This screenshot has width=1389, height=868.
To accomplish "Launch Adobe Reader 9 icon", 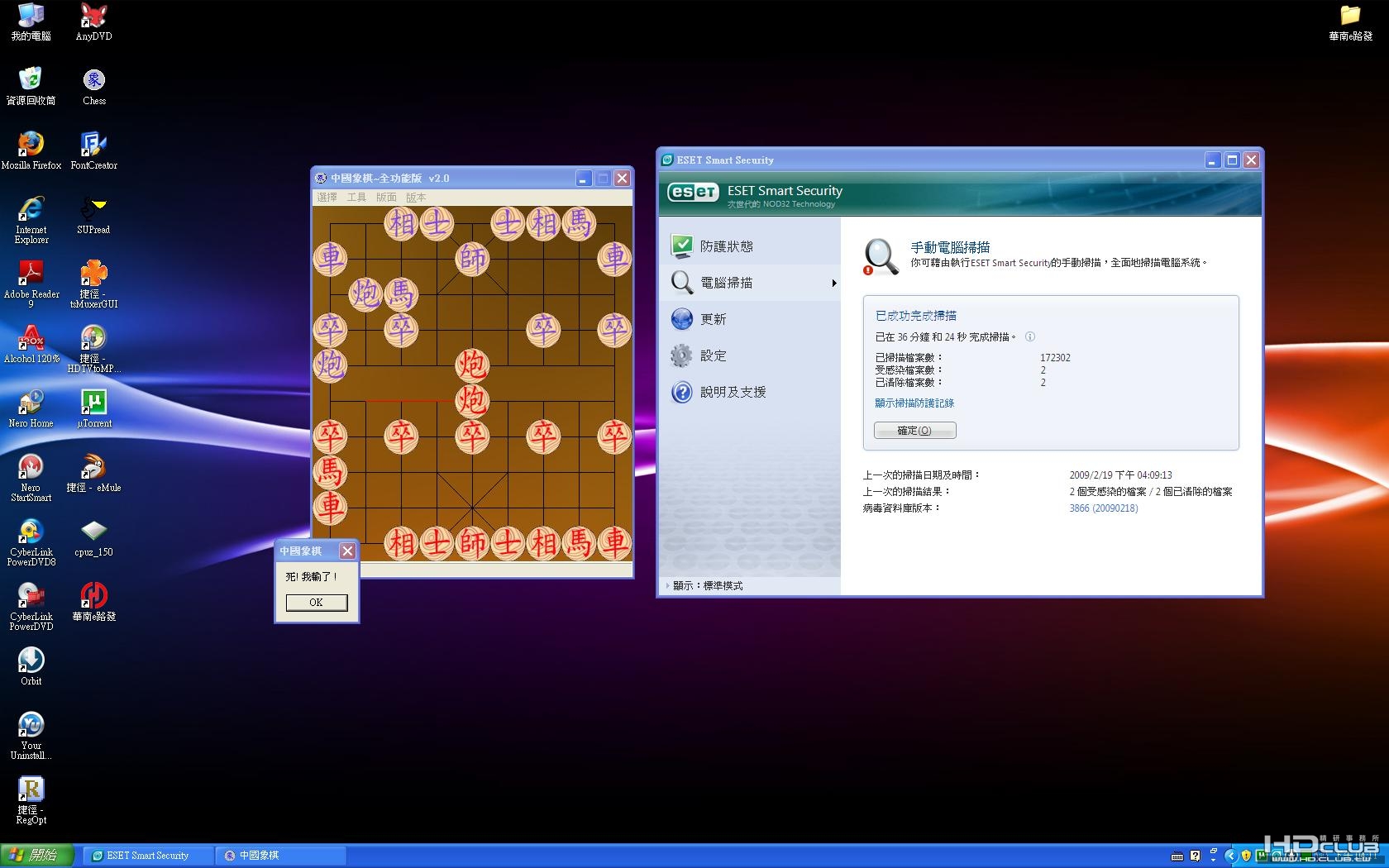I will [31, 284].
